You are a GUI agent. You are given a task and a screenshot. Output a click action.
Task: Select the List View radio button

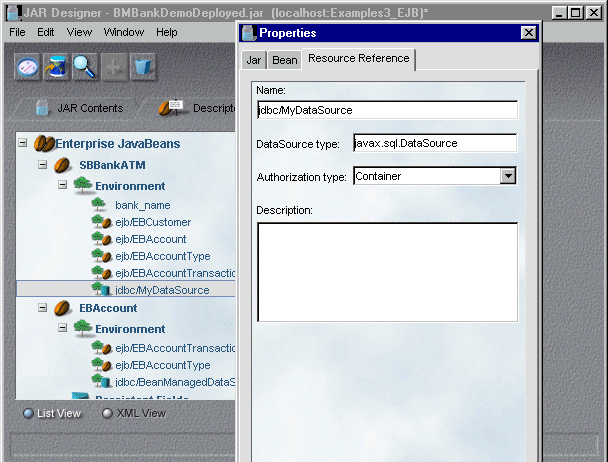(28, 414)
